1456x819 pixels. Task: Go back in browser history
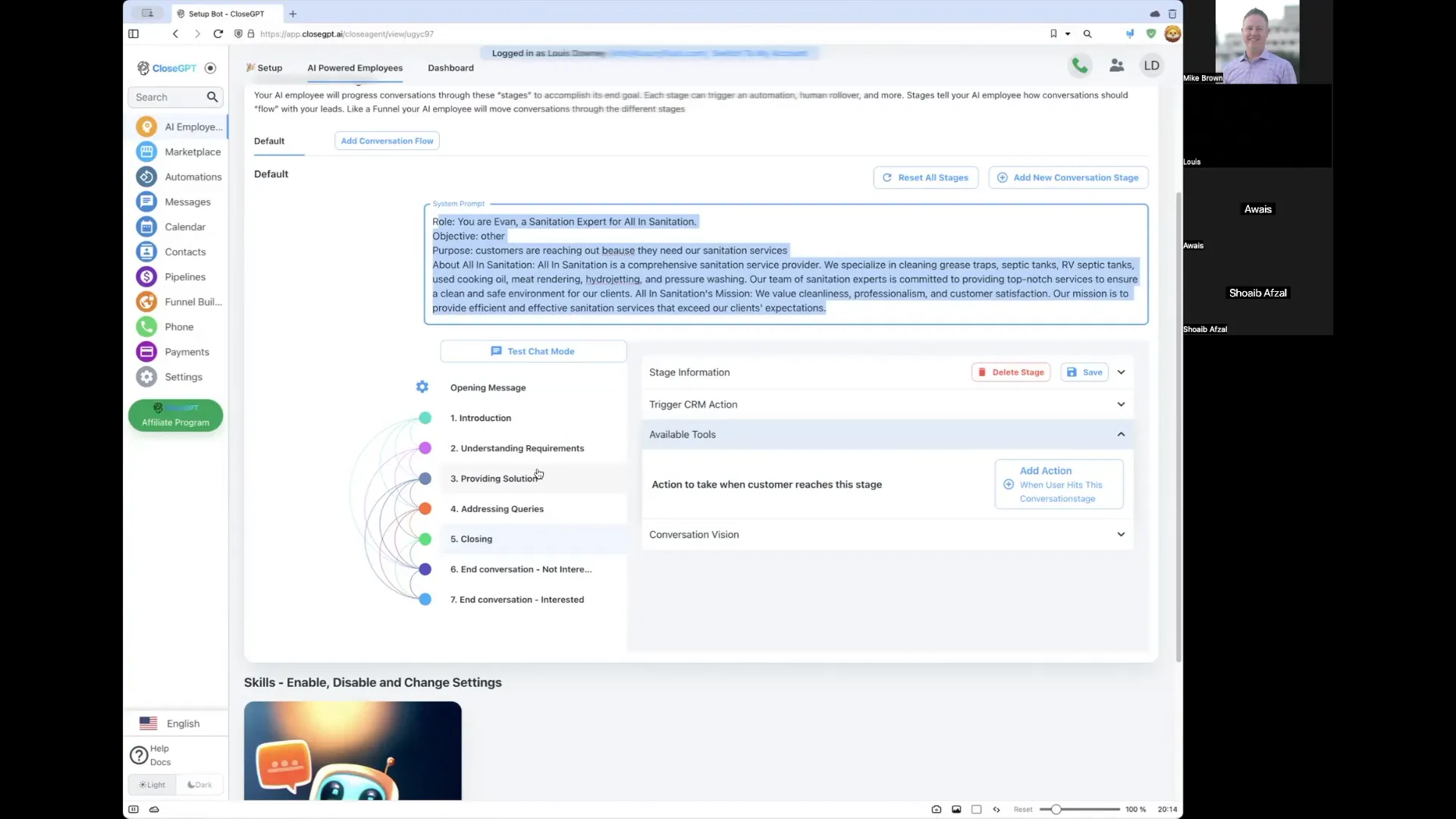[175, 34]
